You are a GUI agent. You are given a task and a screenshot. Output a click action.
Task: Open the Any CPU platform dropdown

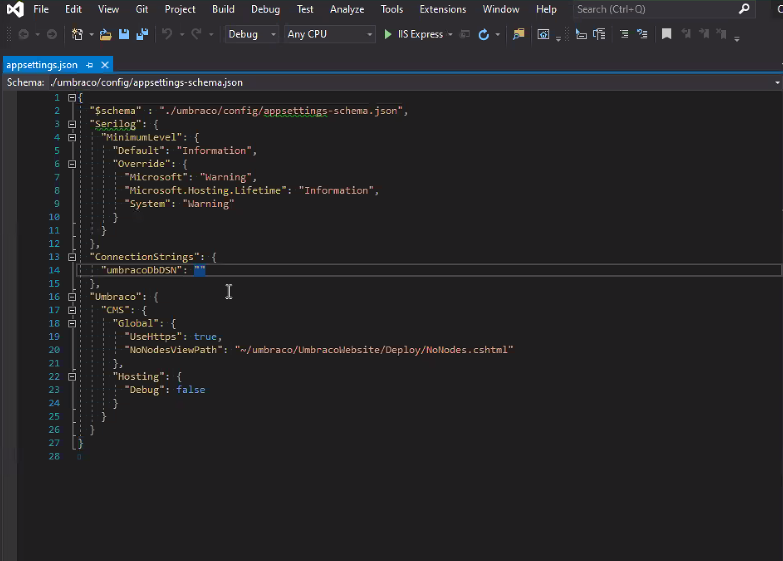click(330, 34)
